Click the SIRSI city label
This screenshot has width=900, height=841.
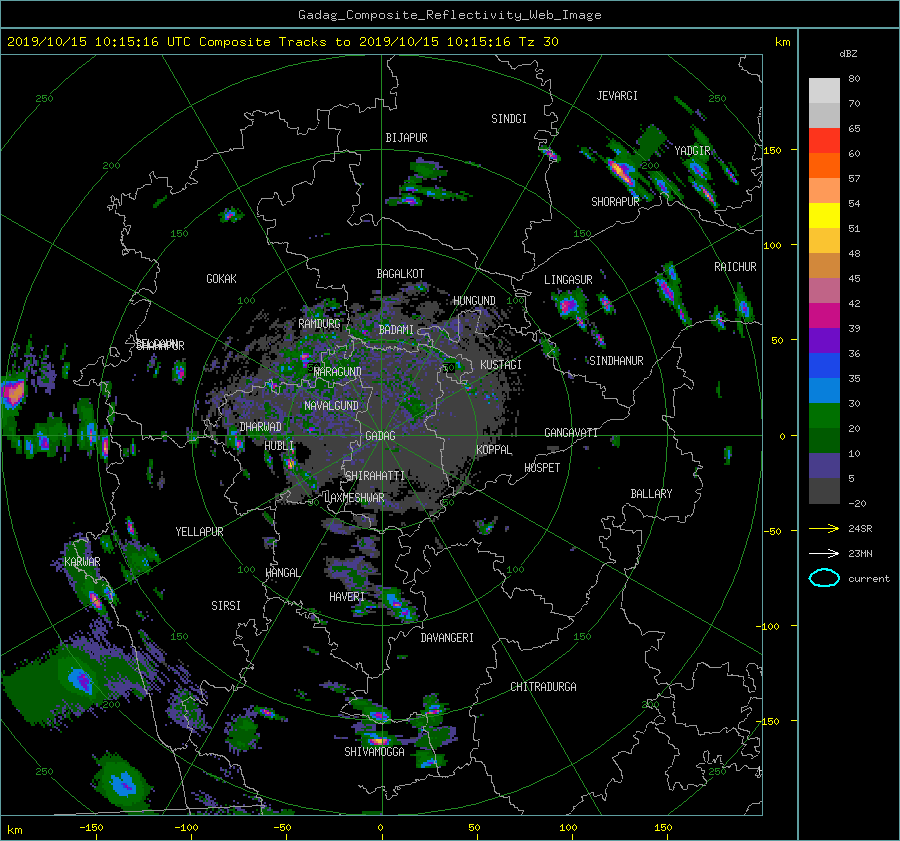[x=226, y=606]
